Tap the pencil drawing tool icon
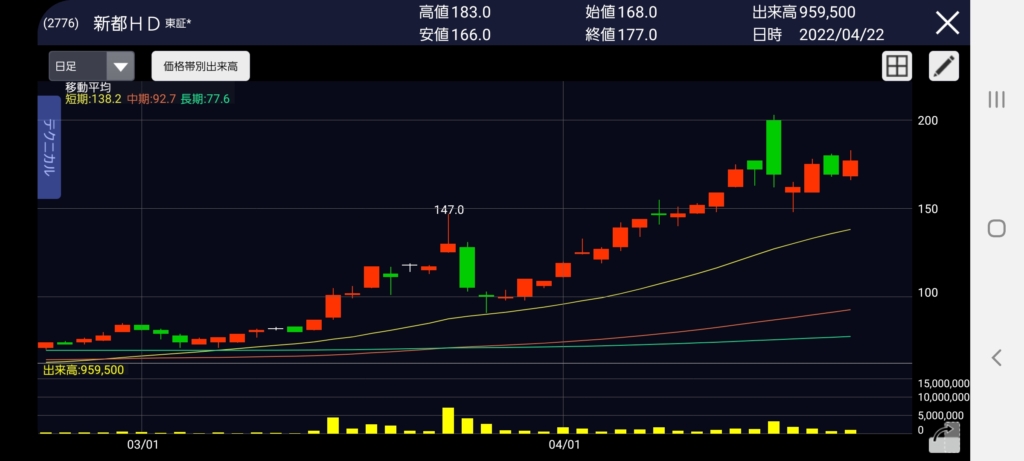Viewport: 1024px width, 461px height. (944, 66)
